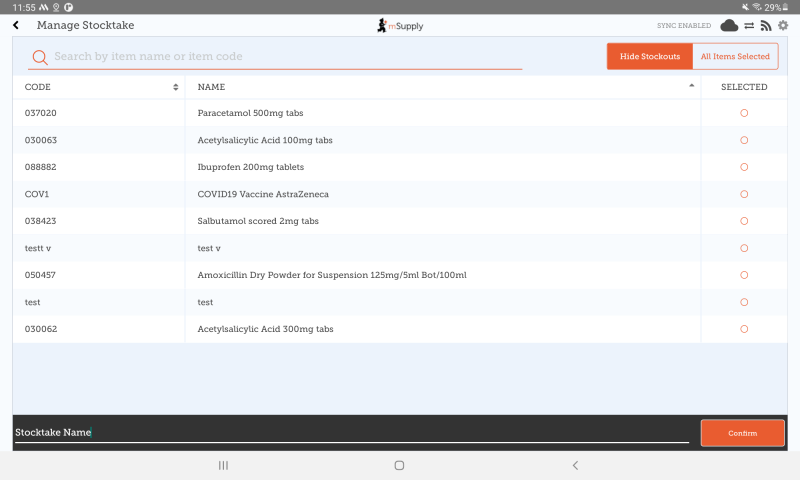The height and width of the screenshot is (480, 800).
Task: Focus the item name search field
Action: click(285, 57)
